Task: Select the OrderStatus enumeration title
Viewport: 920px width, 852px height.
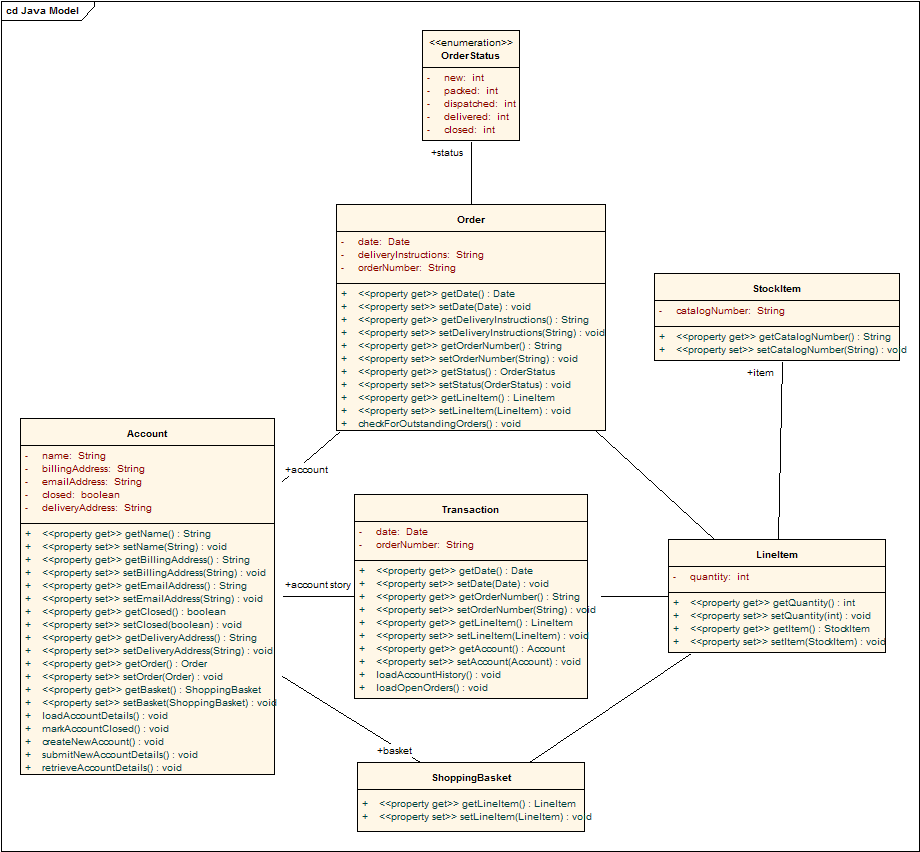Action: [x=470, y=56]
